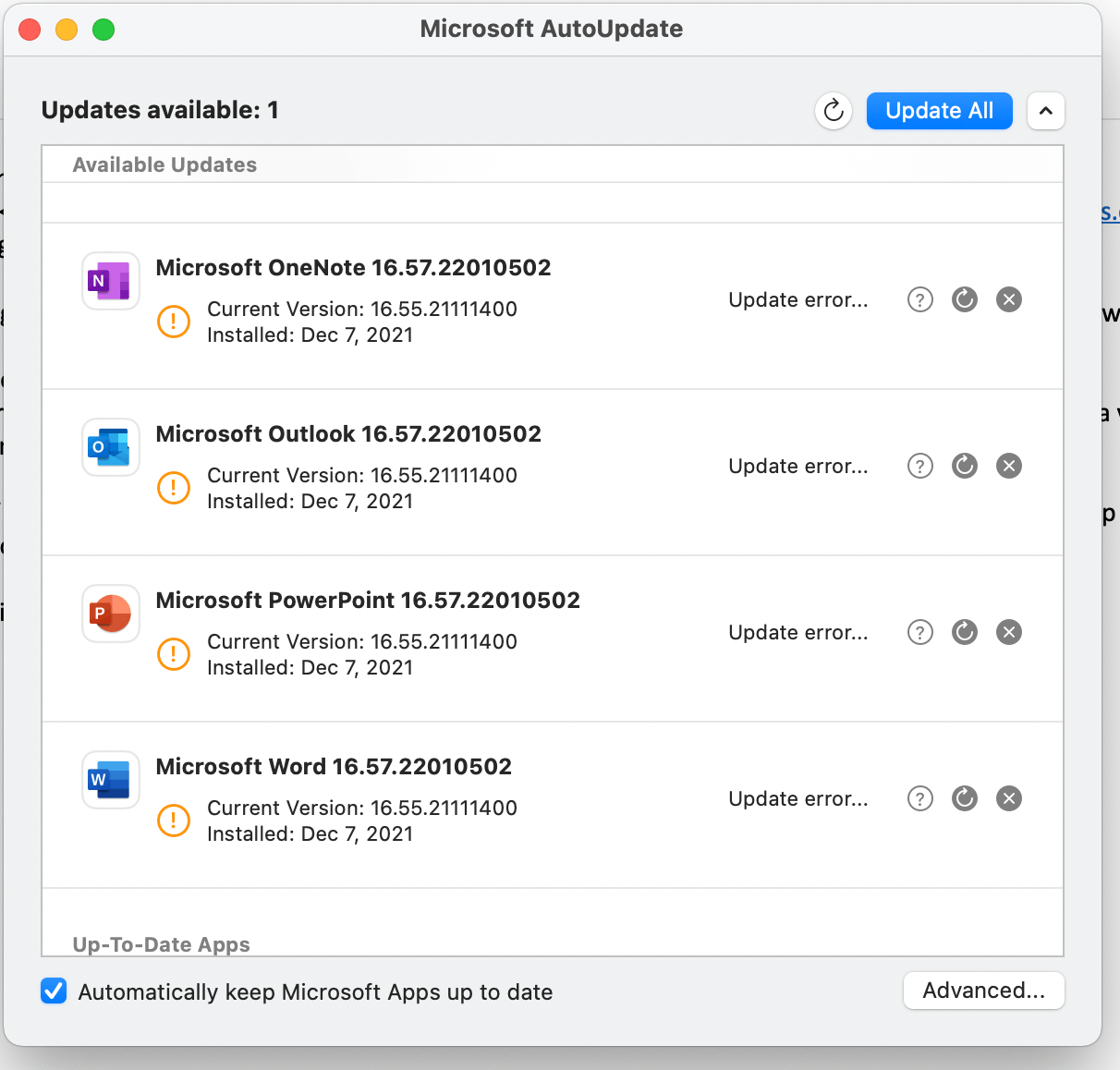
Task: Close the Microsoft AutoUpdate window
Action: pyautogui.click(x=30, y=30)
